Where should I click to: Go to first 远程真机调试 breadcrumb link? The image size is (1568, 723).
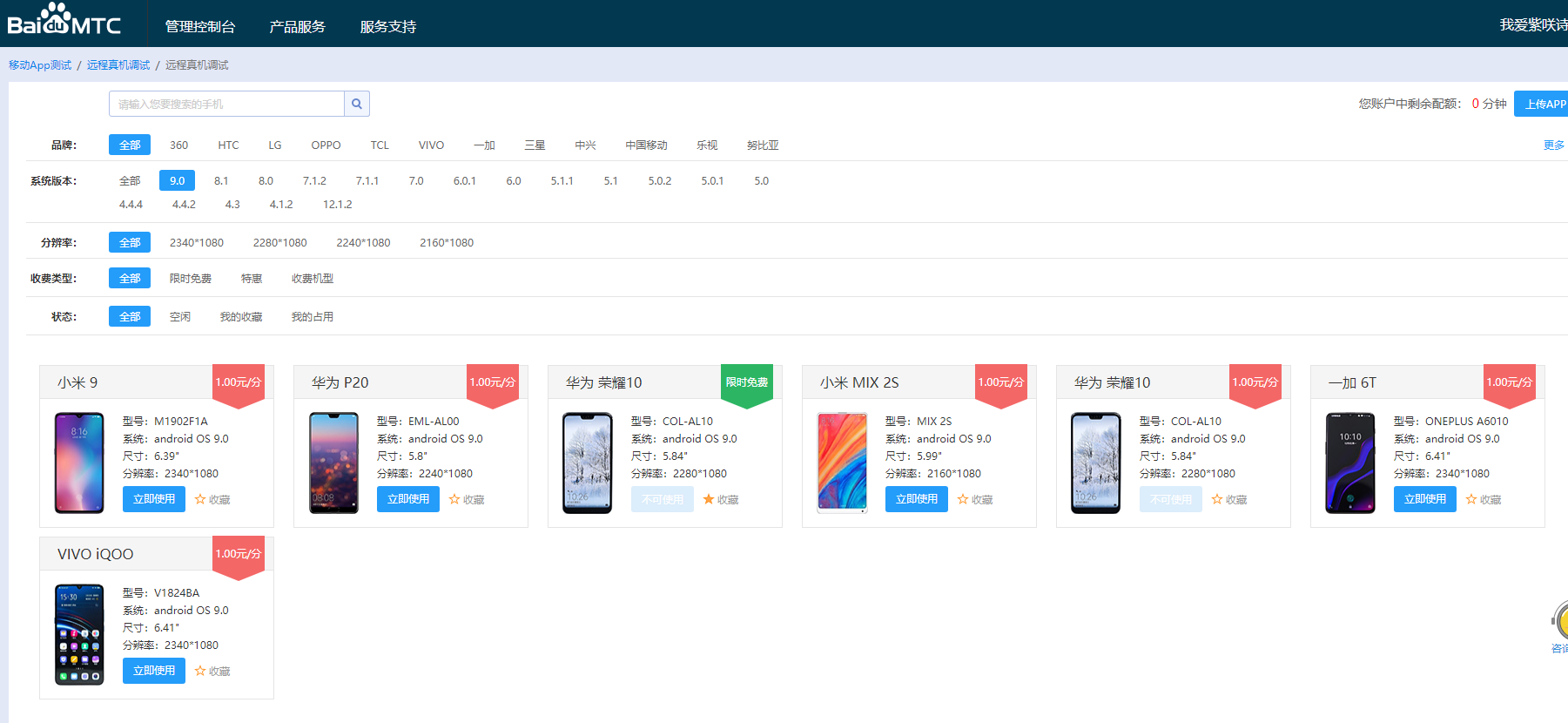point(118,65)
